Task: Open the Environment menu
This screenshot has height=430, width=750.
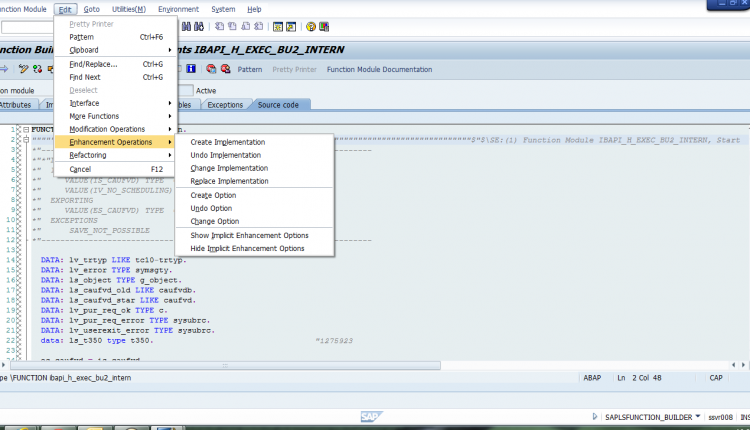Action: click(178, 9)
